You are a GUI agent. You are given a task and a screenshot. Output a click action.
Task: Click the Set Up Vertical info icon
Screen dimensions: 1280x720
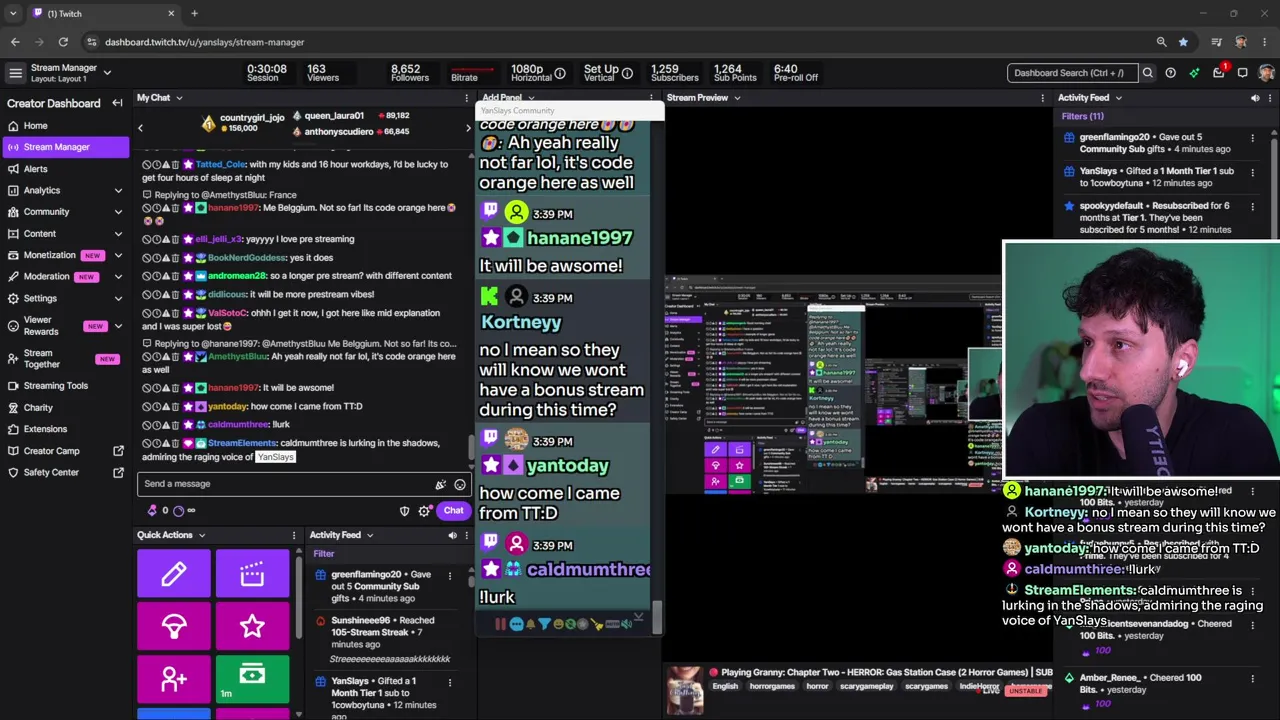point(628,73)
